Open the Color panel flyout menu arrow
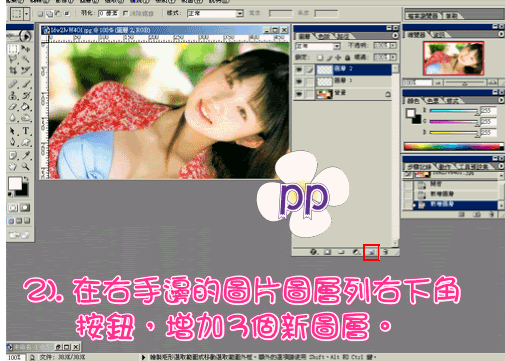The width and height of the screenshot is (505, 361). [x=501, y=100]
